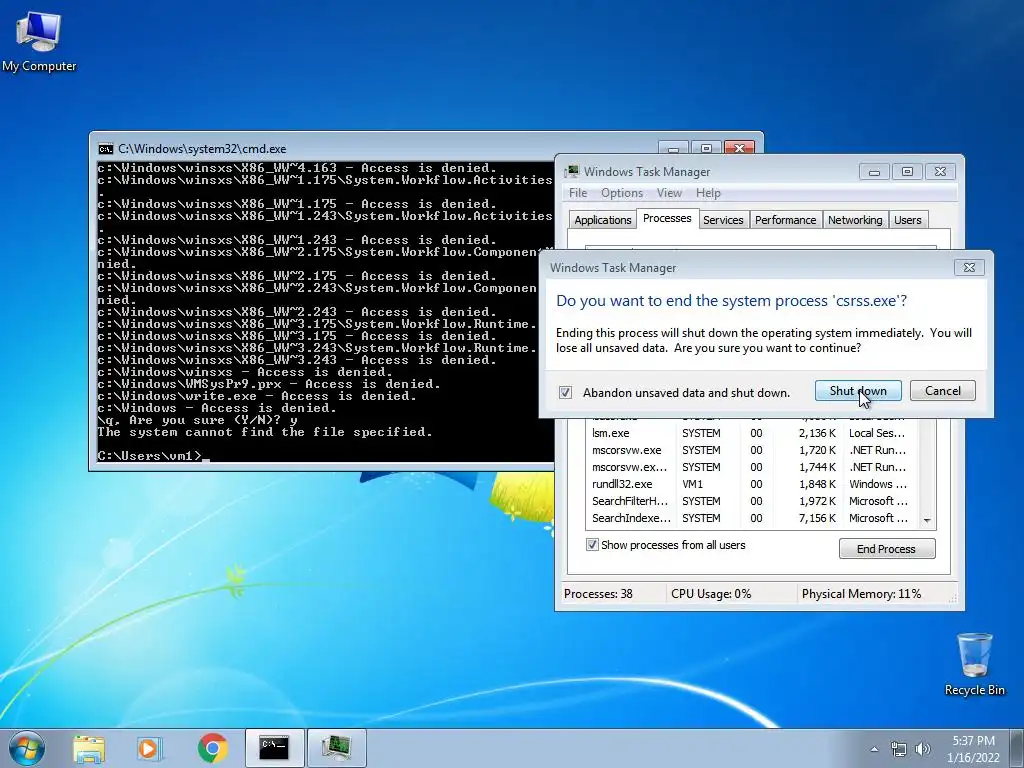Switch to the Users tab
This screenshot has height=768, width=1024.
pos(908,220)
